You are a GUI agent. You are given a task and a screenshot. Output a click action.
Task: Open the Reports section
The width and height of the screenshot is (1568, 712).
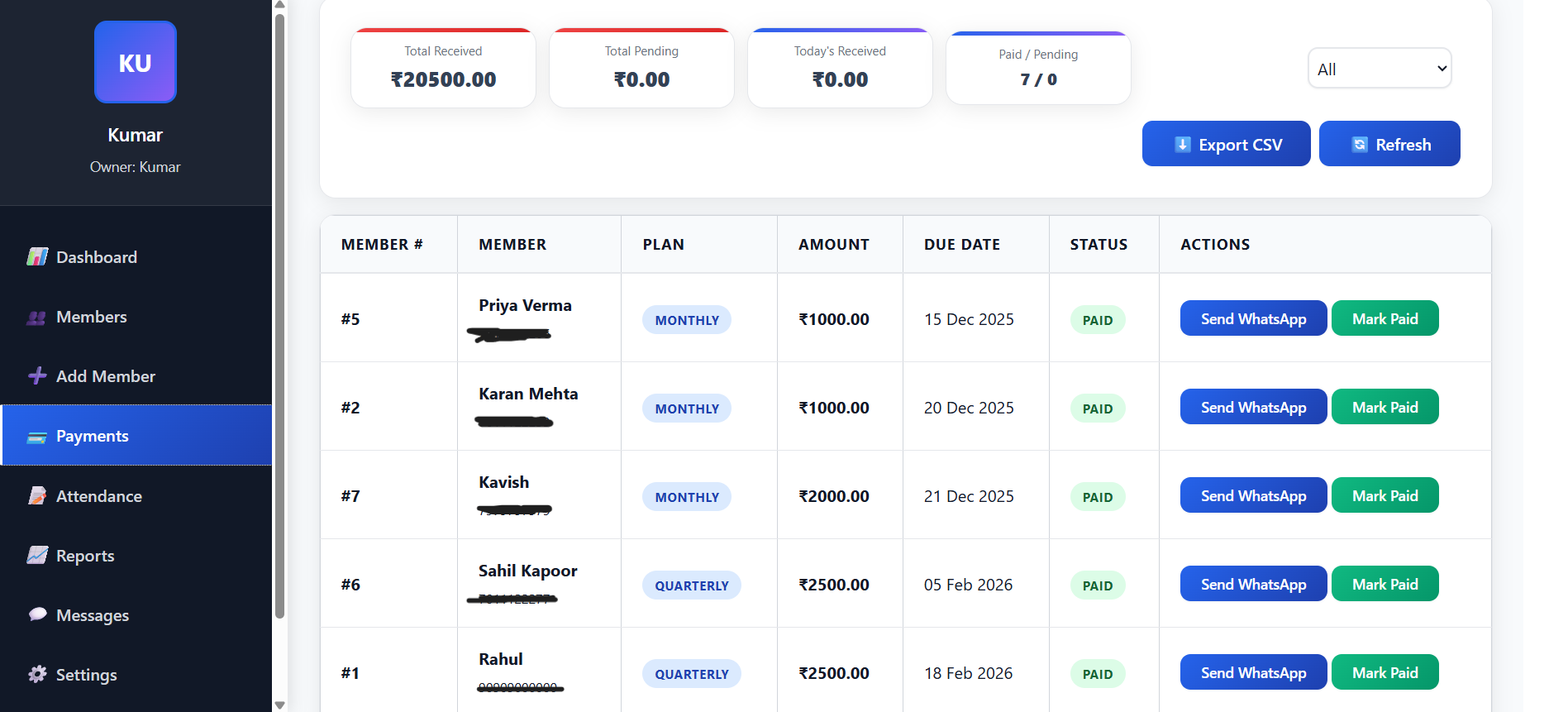[136, 556]
